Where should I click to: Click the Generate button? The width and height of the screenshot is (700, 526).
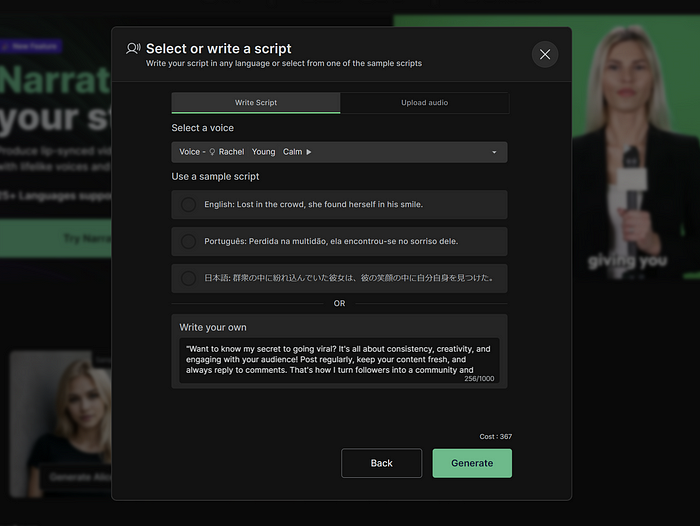pos(472,463)
